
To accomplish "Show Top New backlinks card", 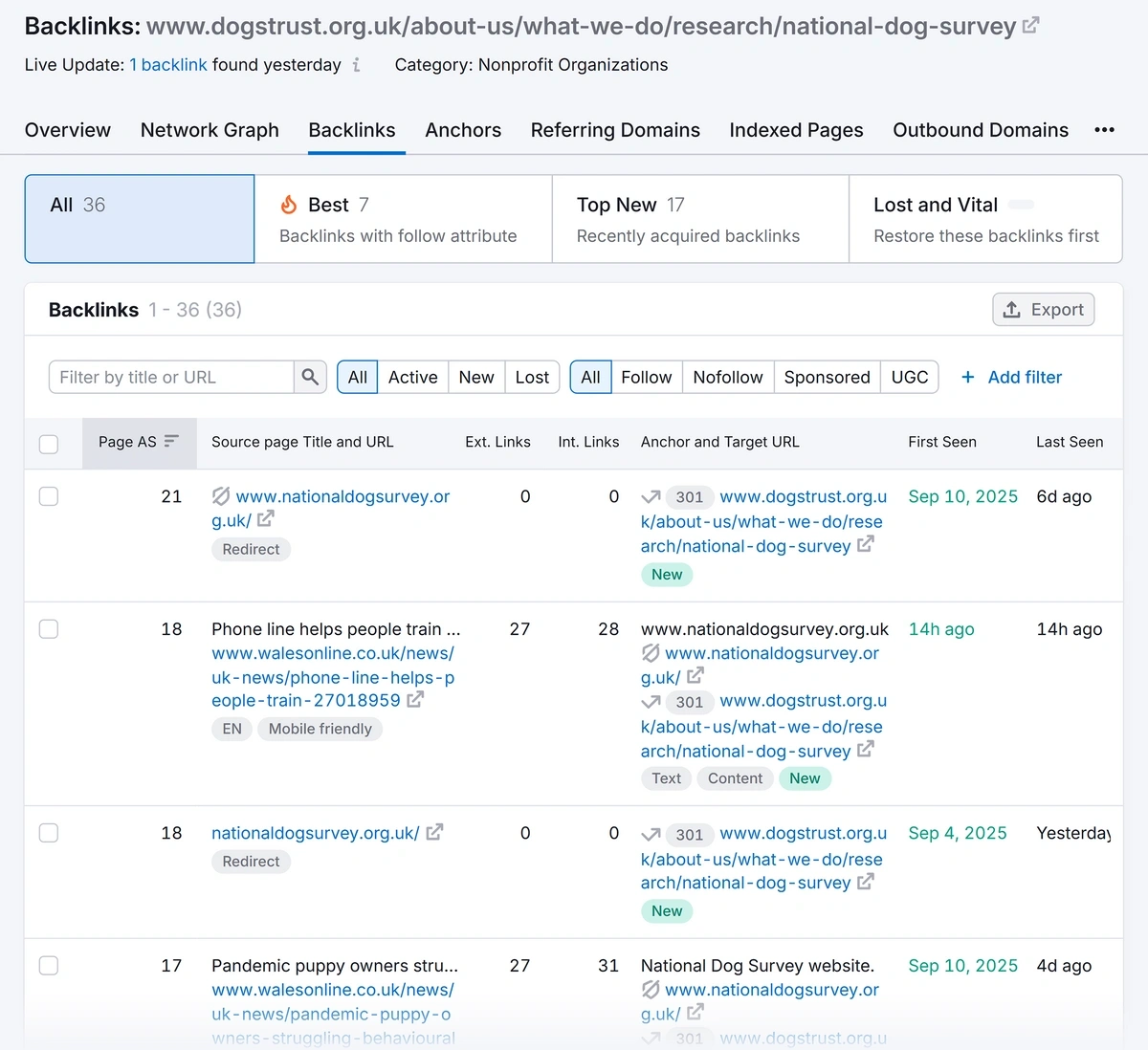I will tap(700, 219).
